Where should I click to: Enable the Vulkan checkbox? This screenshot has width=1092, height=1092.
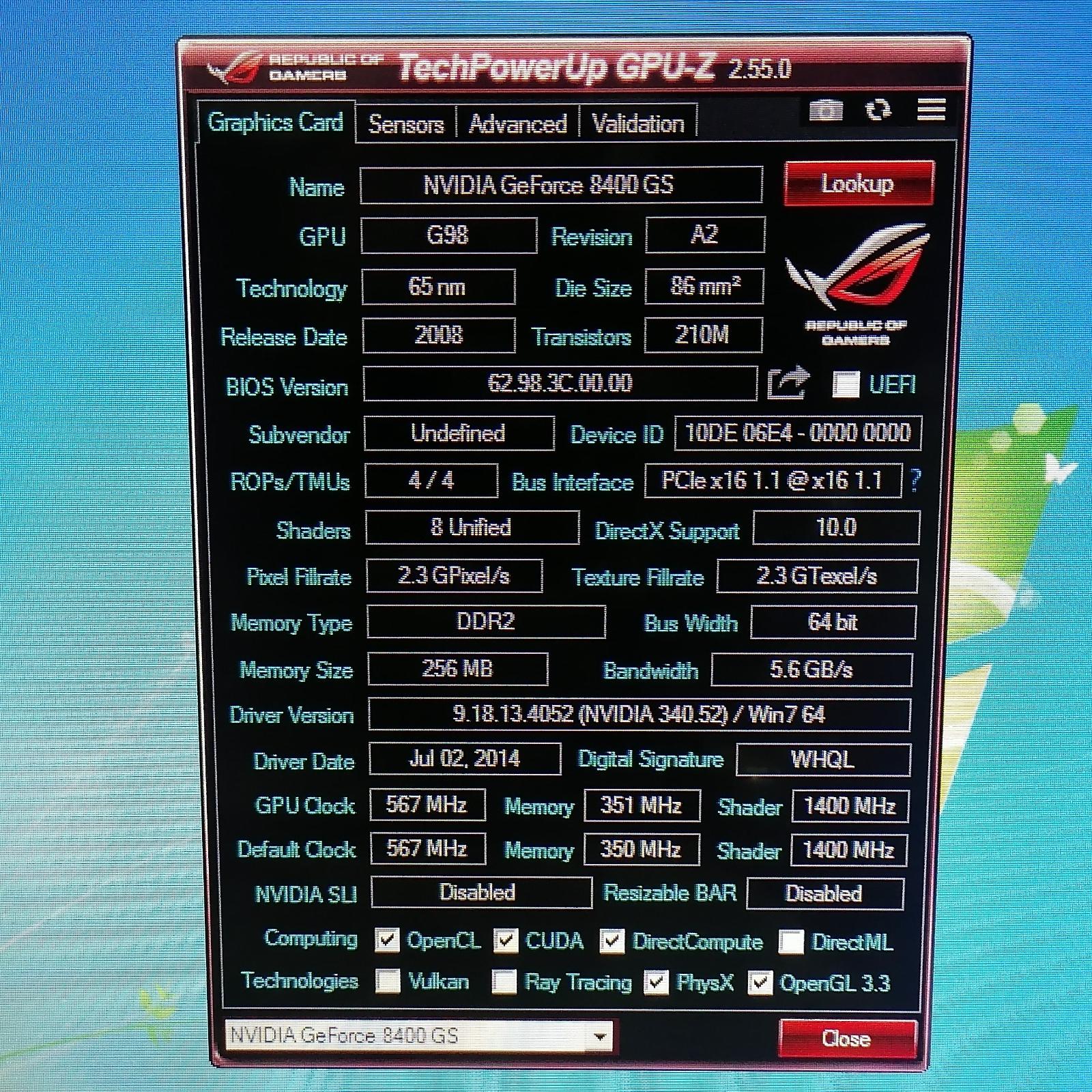388,981
